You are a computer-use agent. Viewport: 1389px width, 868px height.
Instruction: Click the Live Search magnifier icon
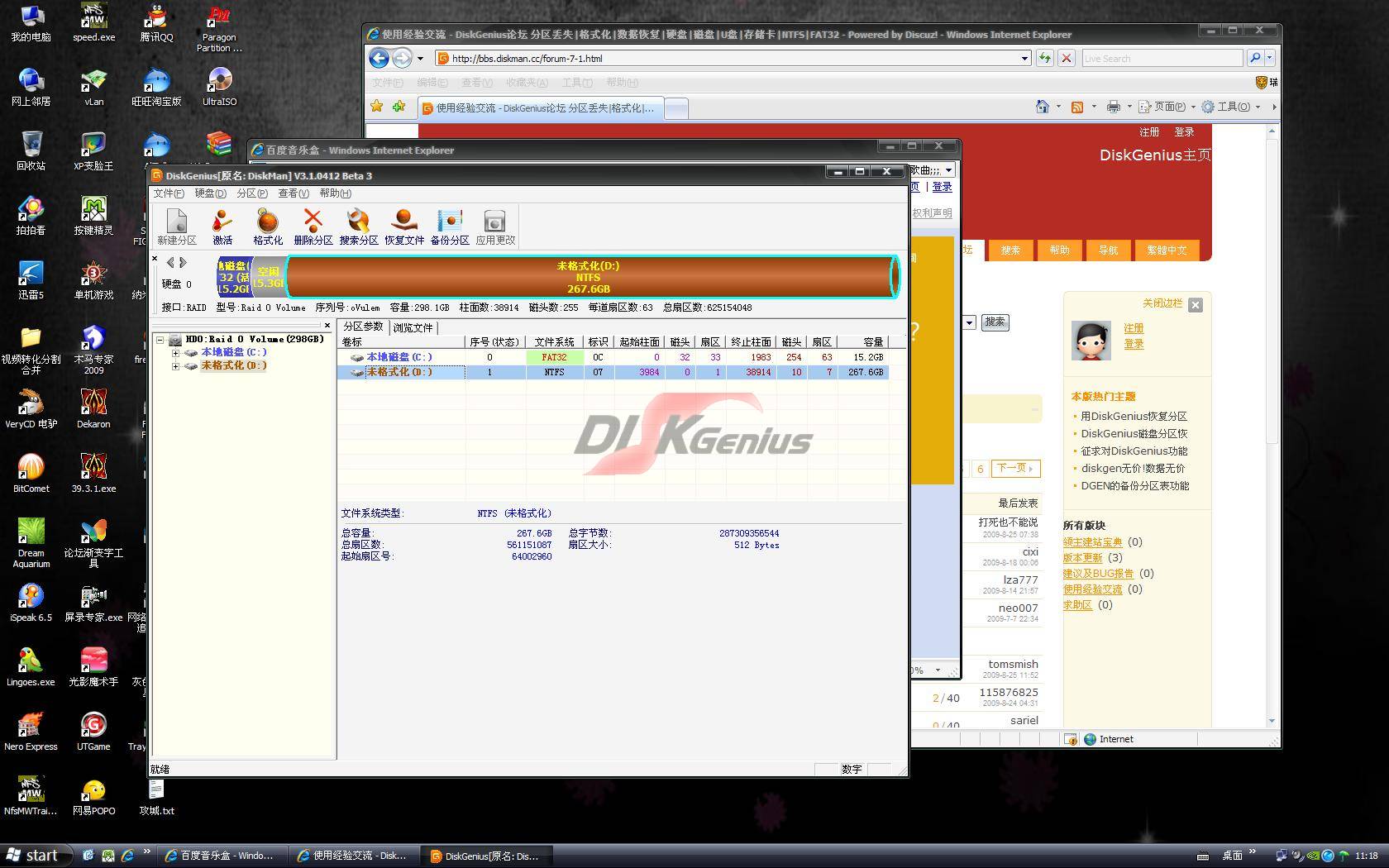[1255, 58]
